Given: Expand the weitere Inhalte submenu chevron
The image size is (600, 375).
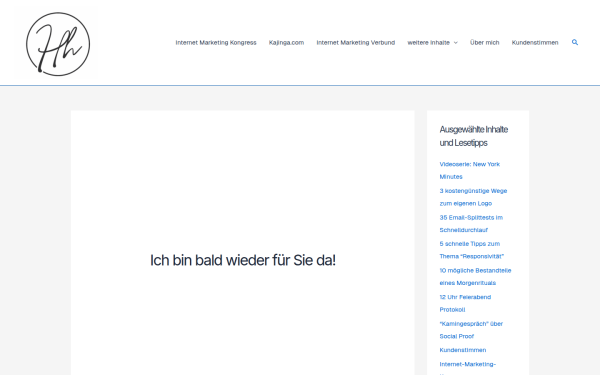Looking at the screenshot, I should click(x=455, y=43).
